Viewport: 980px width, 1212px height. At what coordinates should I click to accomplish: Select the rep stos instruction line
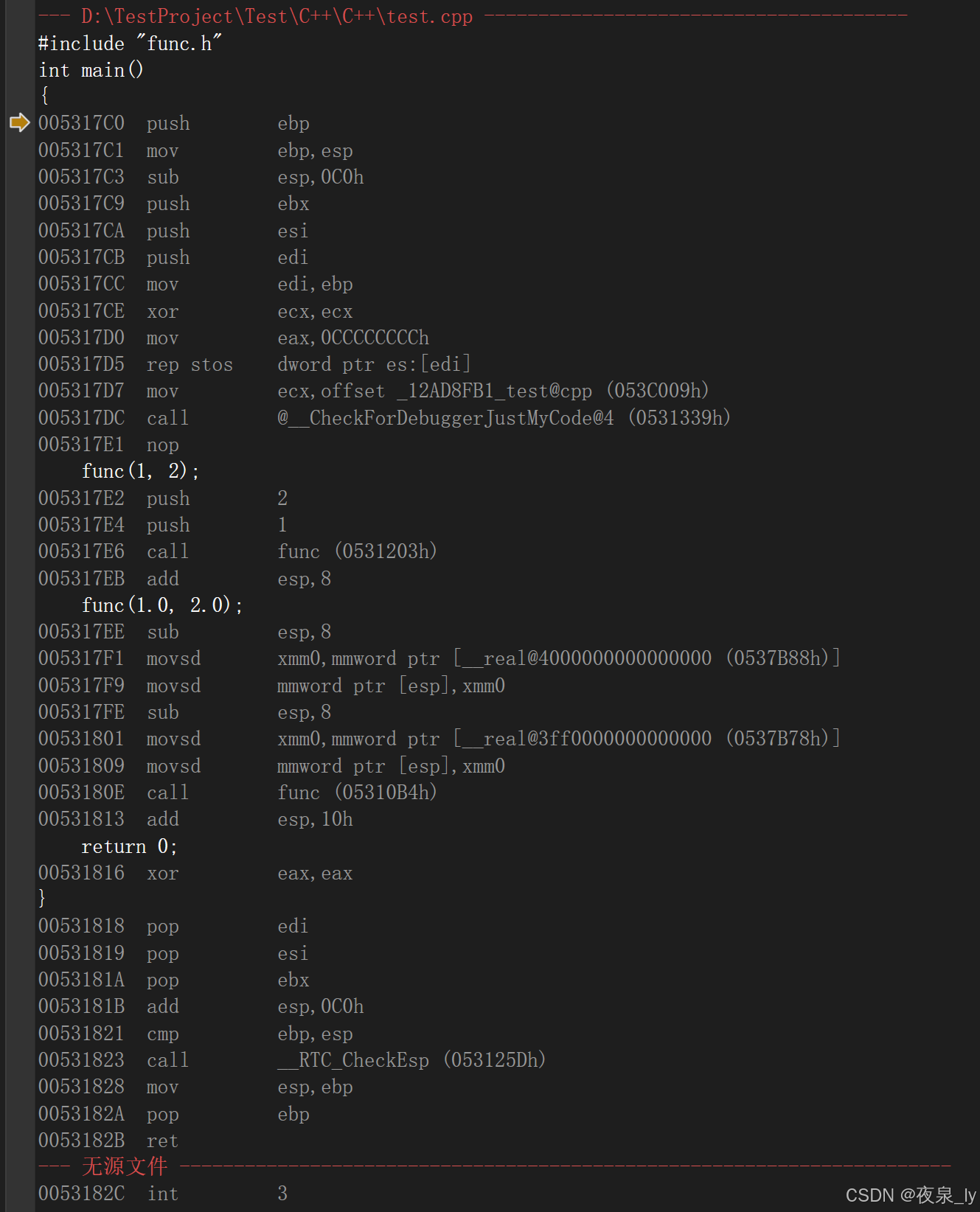(x=254, y=364)
